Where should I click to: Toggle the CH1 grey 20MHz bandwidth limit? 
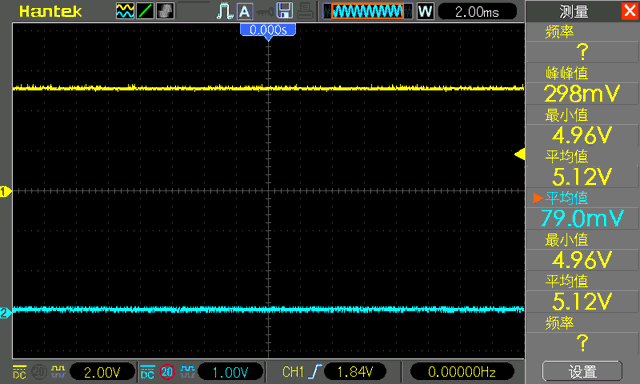[39, 372]
